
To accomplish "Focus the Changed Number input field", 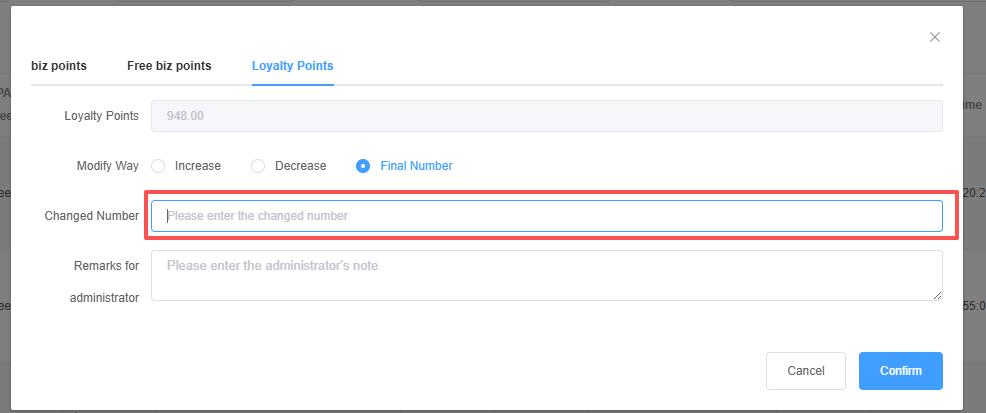I will 546,216.
